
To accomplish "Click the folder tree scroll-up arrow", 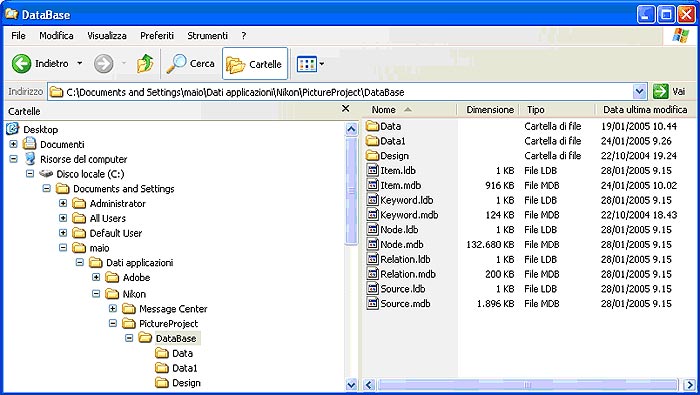I will click(x=351, y=129).
